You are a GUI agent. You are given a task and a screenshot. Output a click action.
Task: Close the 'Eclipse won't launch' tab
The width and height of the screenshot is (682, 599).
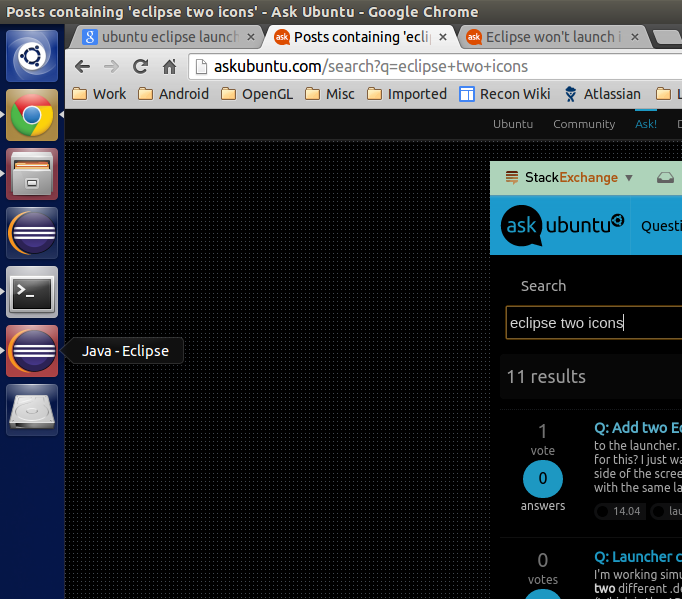pyautogui.click(x=635, y=37)
